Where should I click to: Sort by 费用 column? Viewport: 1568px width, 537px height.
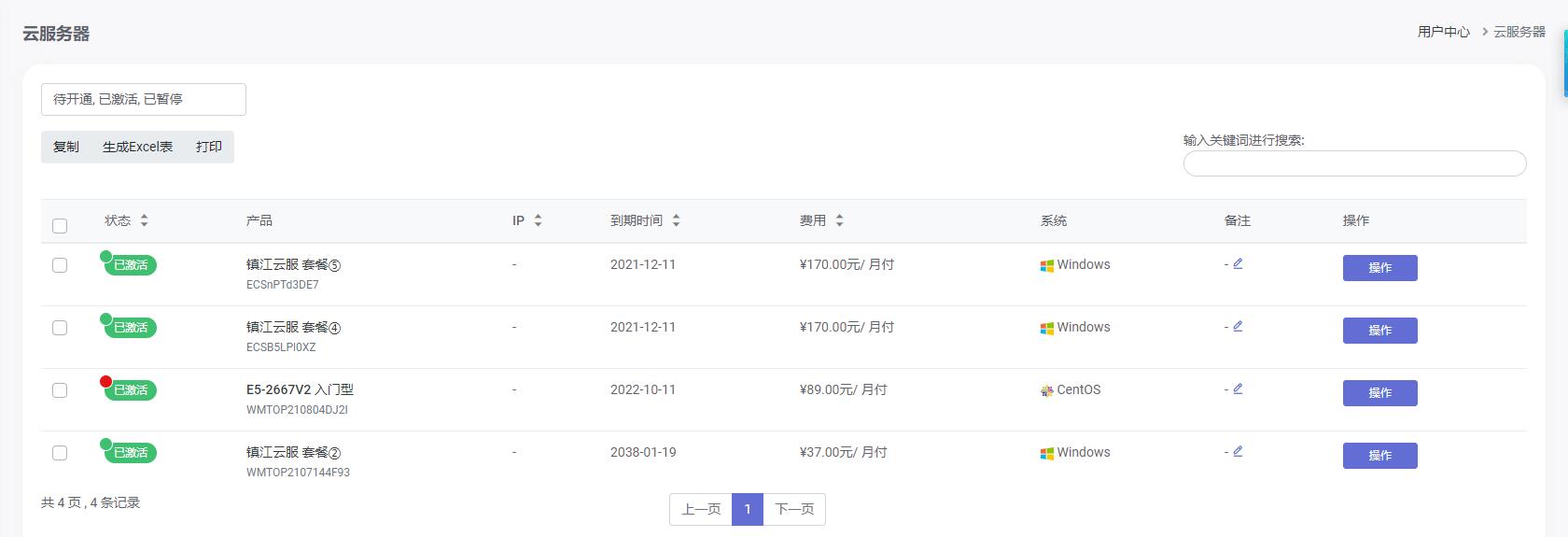tap(839, 220)
